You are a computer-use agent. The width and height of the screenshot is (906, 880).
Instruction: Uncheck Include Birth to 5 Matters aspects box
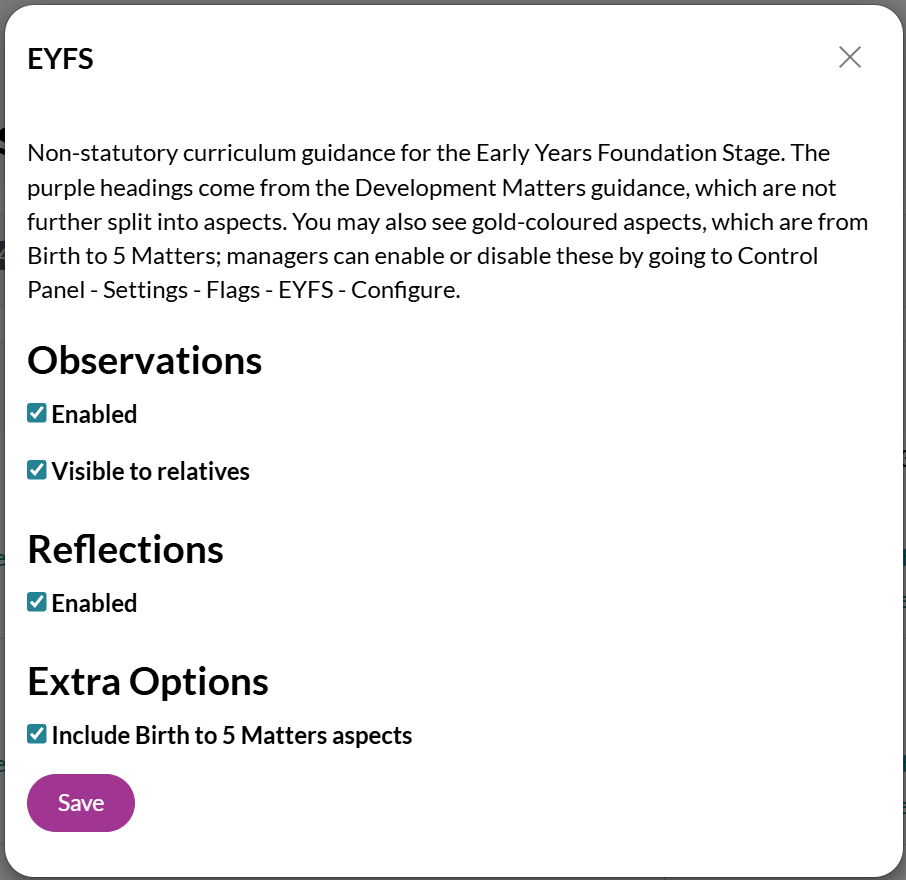coord(37,734)
